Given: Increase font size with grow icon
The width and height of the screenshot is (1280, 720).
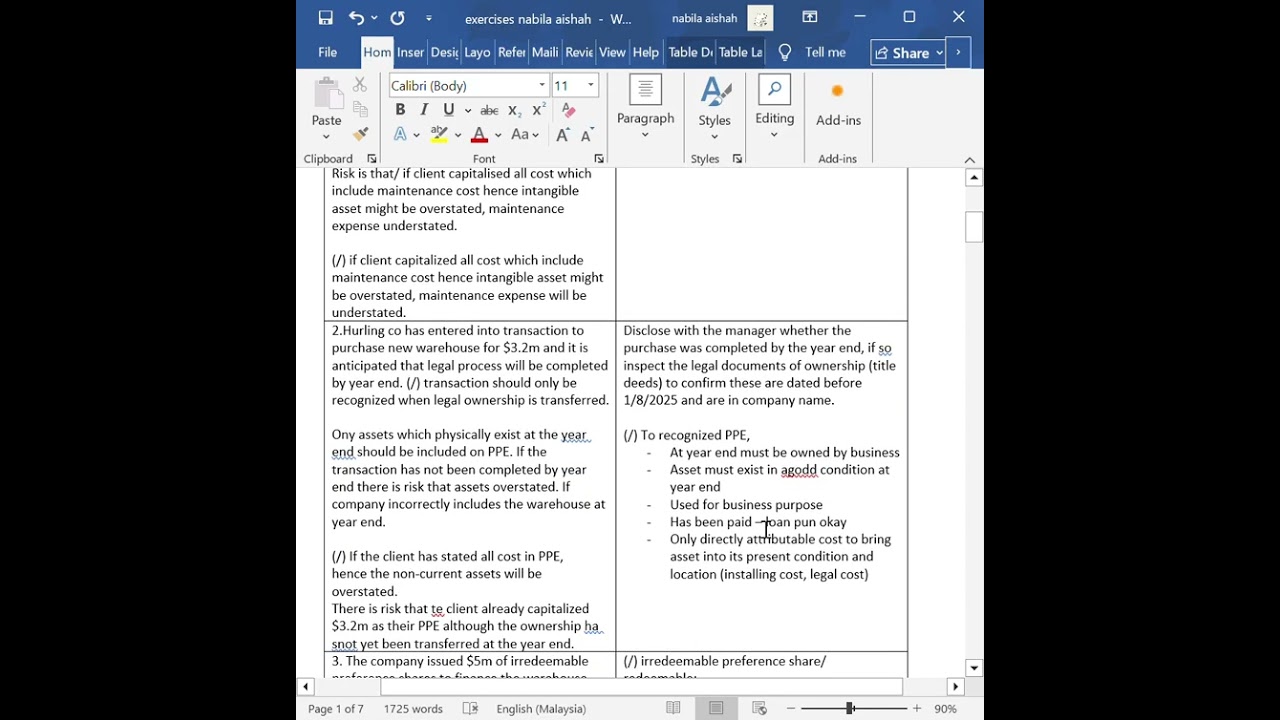Looking at the screenshot, I should coord(562,134).
